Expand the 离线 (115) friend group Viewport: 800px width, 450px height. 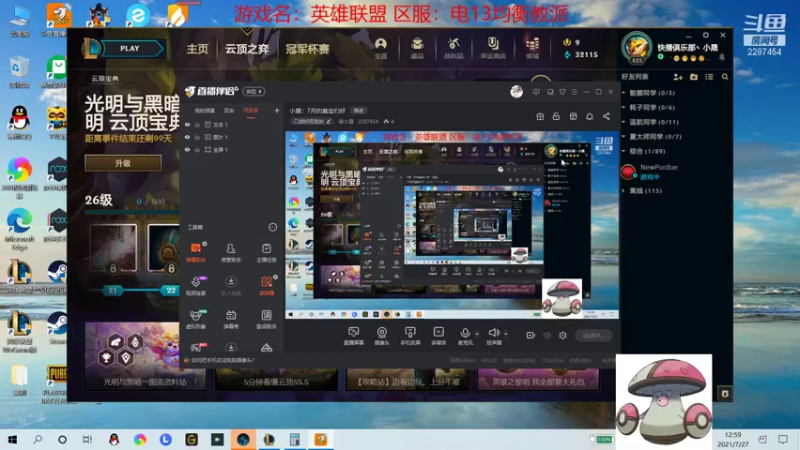[x=623, y=190]
